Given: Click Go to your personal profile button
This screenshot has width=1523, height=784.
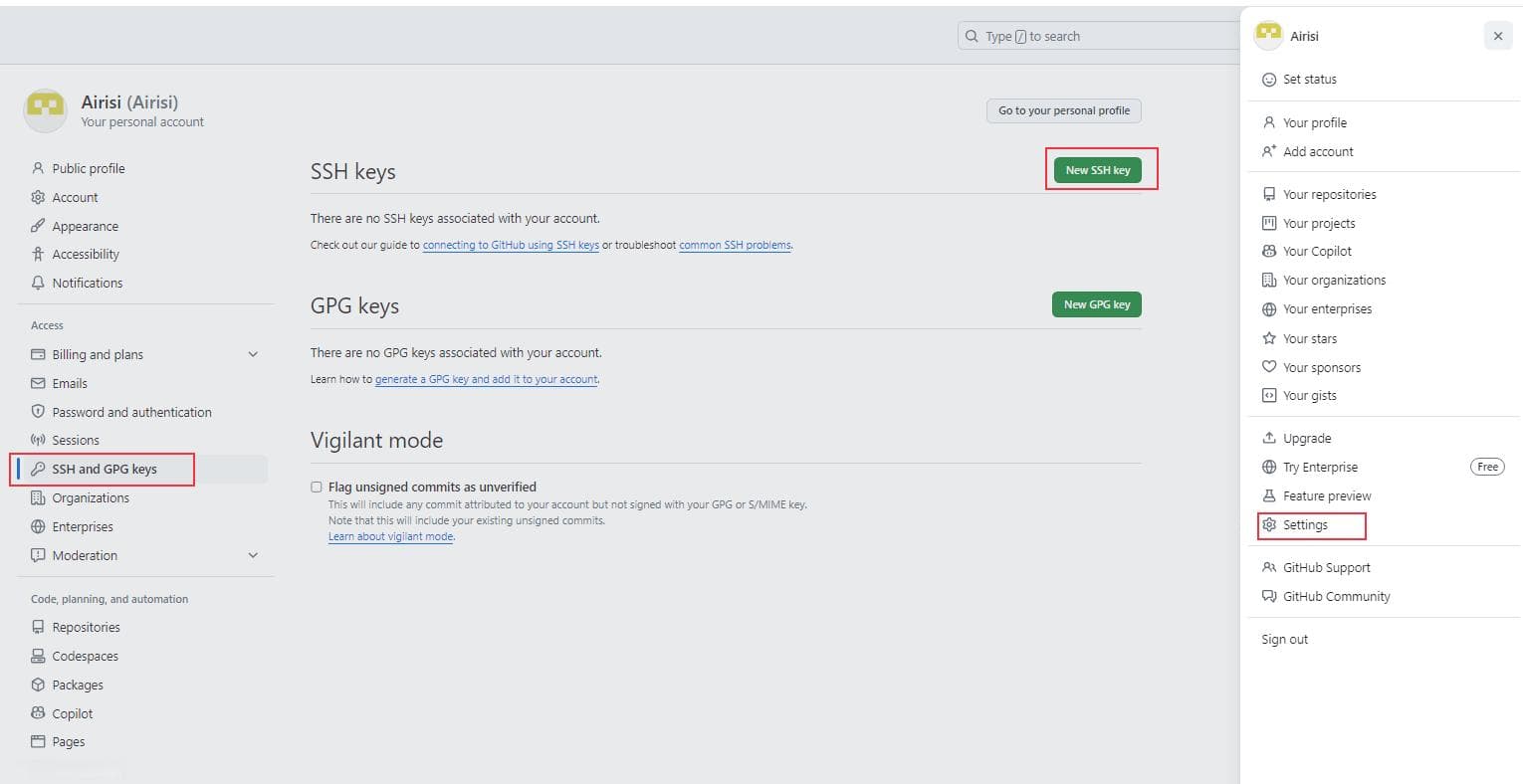Looking at the screenshot, I should click(x=1064, y=110).
